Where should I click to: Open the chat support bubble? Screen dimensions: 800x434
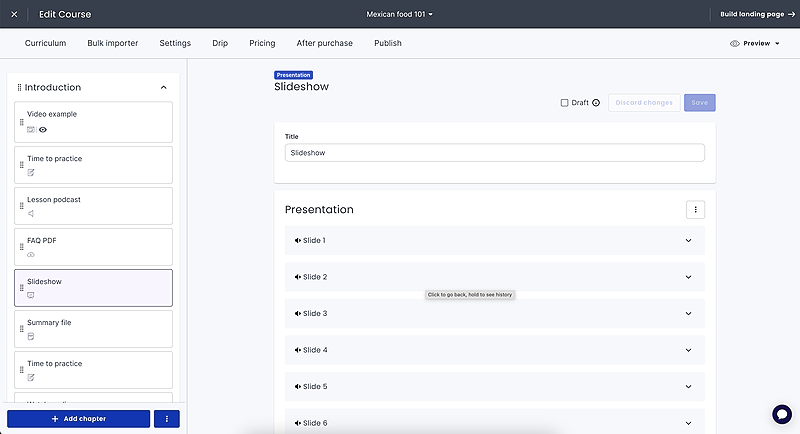(782, 414)
